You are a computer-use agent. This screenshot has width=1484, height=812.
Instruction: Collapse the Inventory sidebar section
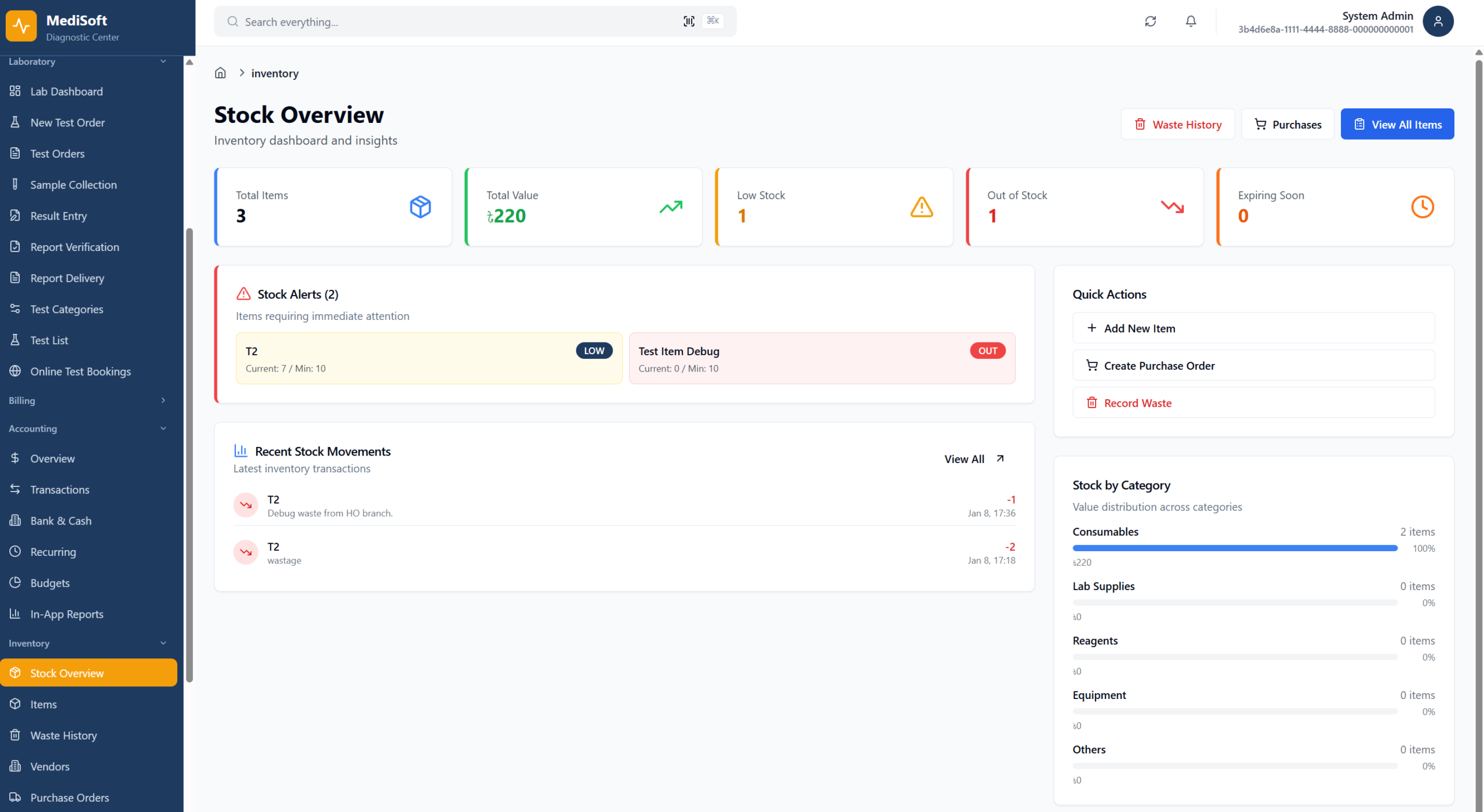point(163,643)
